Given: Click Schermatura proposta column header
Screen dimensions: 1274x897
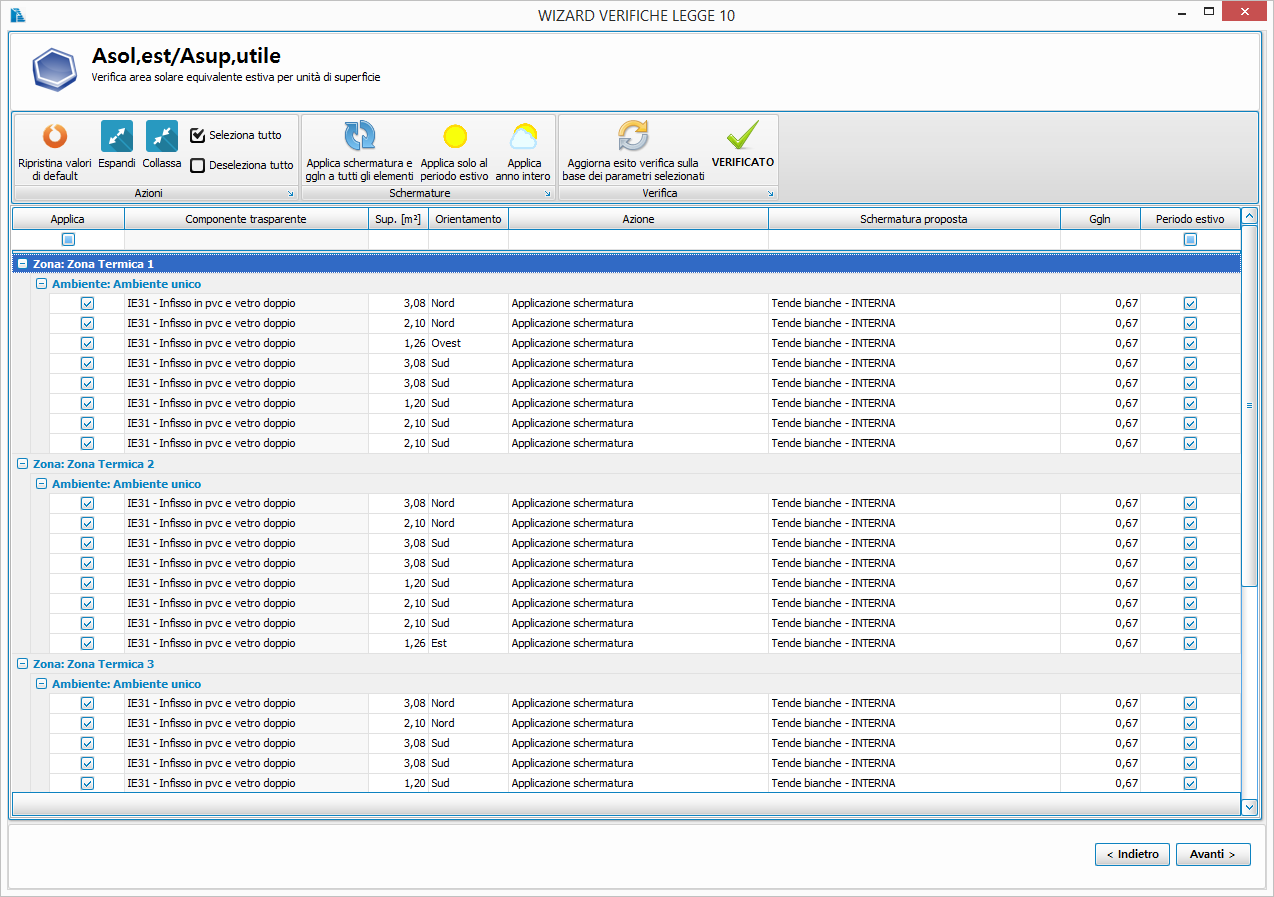Looking at the screenshot, I should point(913,219).
